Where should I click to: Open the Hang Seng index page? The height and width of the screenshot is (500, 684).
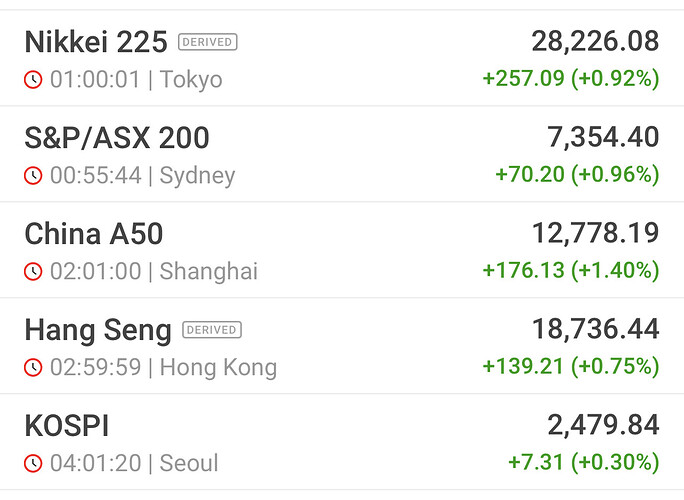[x=97, y=330]
